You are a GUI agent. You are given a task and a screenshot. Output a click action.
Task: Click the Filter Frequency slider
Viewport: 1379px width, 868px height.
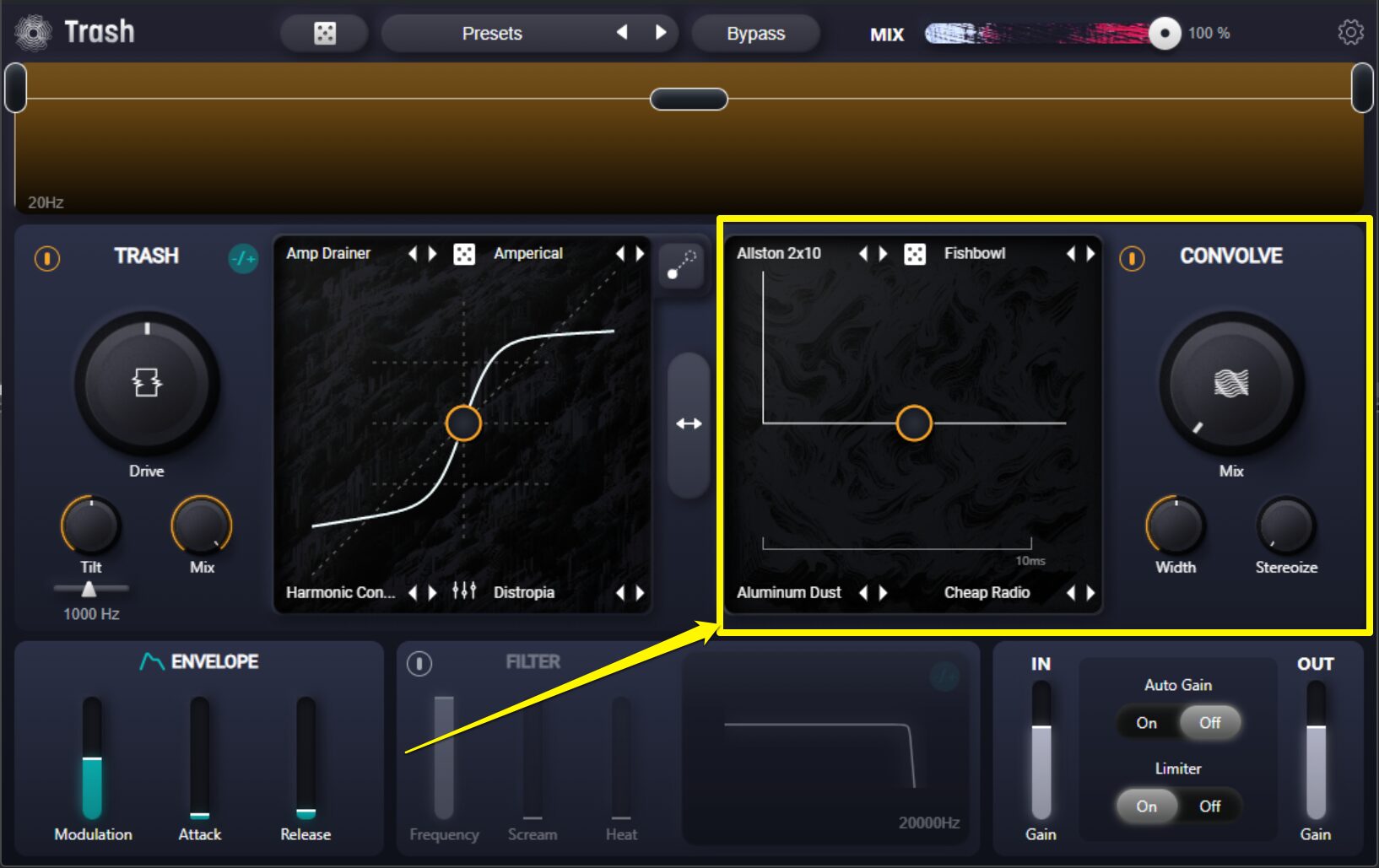444,758
